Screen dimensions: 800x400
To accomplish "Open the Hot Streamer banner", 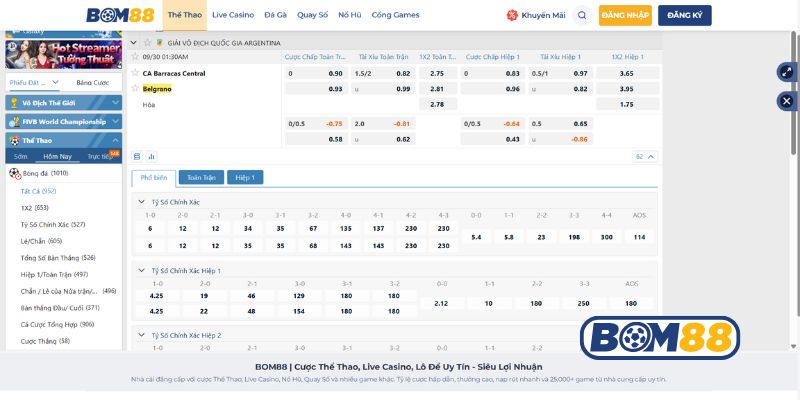I will [x=63, y=50].
